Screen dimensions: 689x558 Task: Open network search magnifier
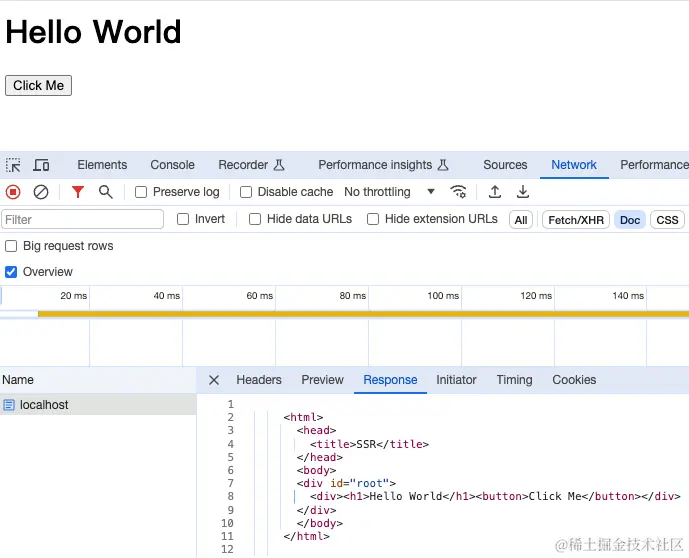[105, 192]
